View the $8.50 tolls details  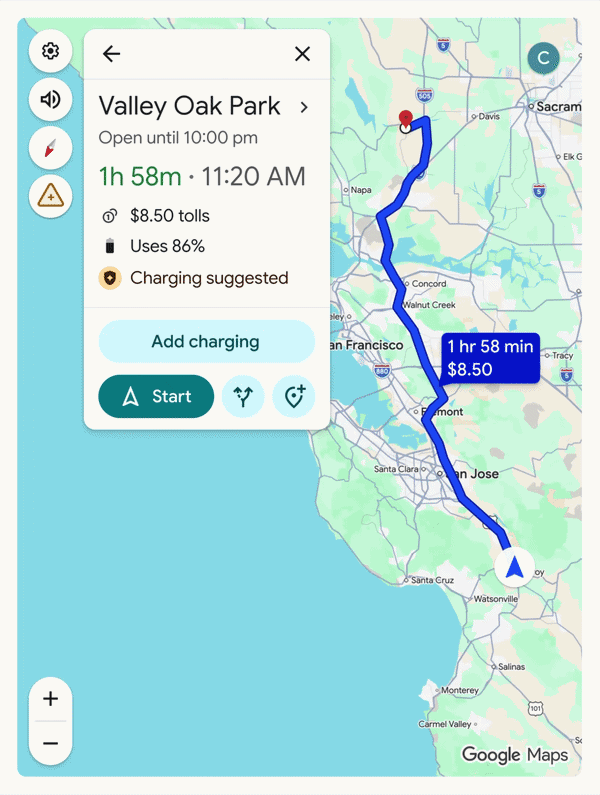point(169,216)
